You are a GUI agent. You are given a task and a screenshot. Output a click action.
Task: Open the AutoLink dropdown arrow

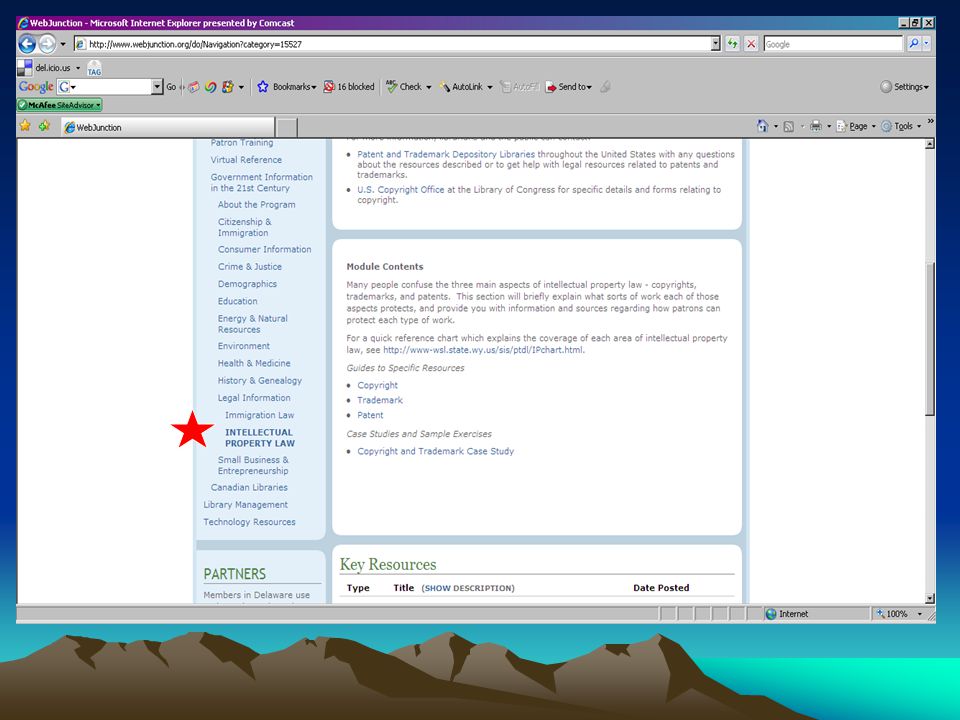pos(490,88)
